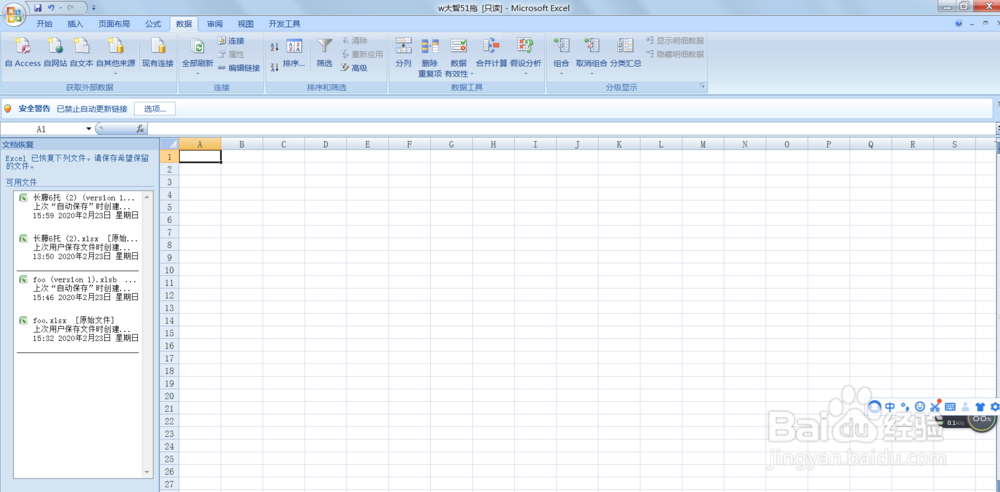
Task: Click the security warning shield icon
Action: [x=8, y=109]
